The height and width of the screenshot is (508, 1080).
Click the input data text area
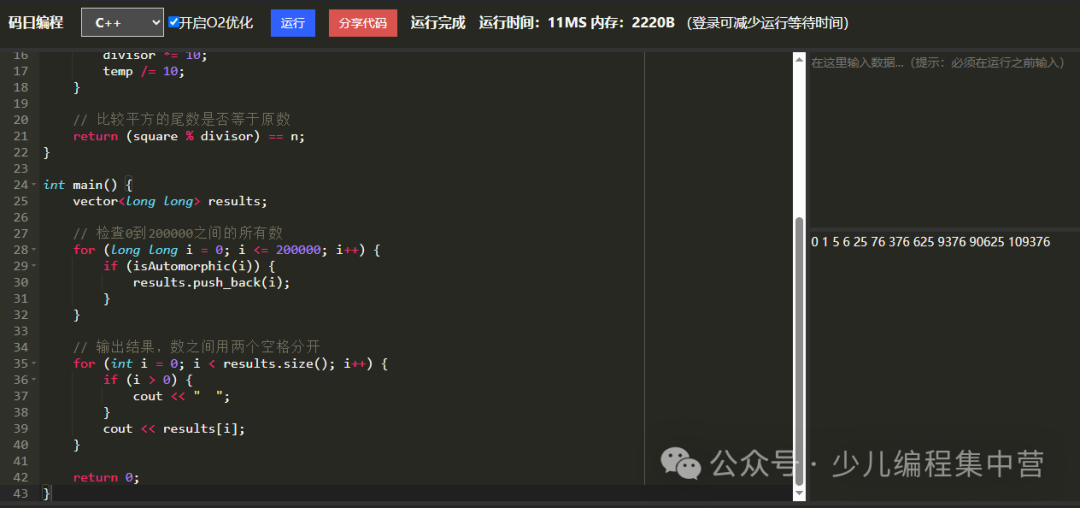(945, 138)
